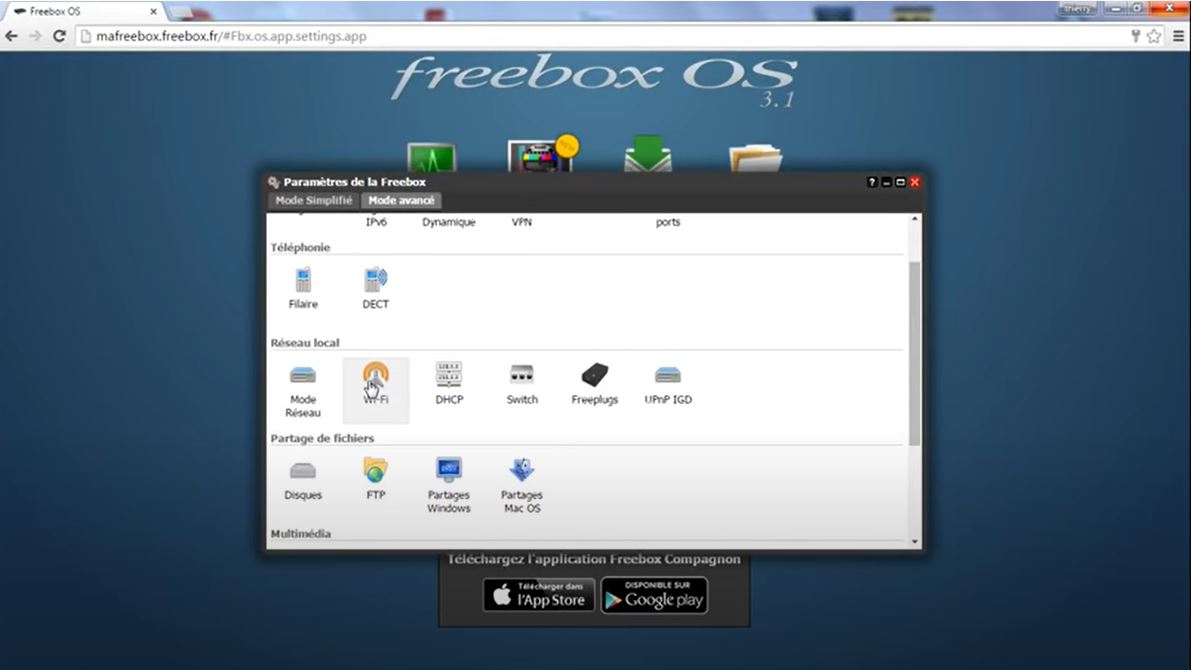
Task: Click the Téléphonie section heading
Action: [300, 248]
